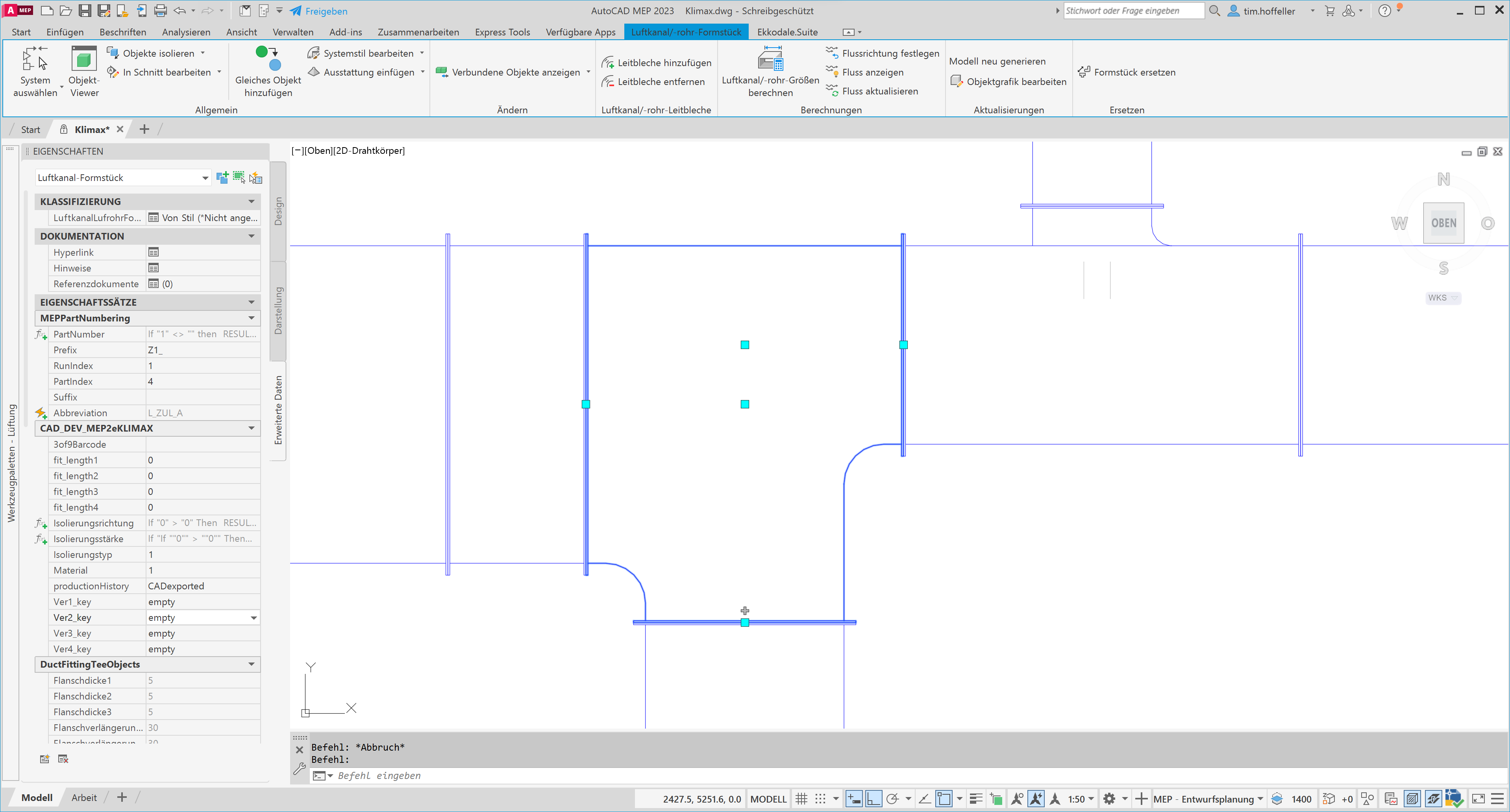Toggle dynamic input in status bar

(x=854, y=799)
